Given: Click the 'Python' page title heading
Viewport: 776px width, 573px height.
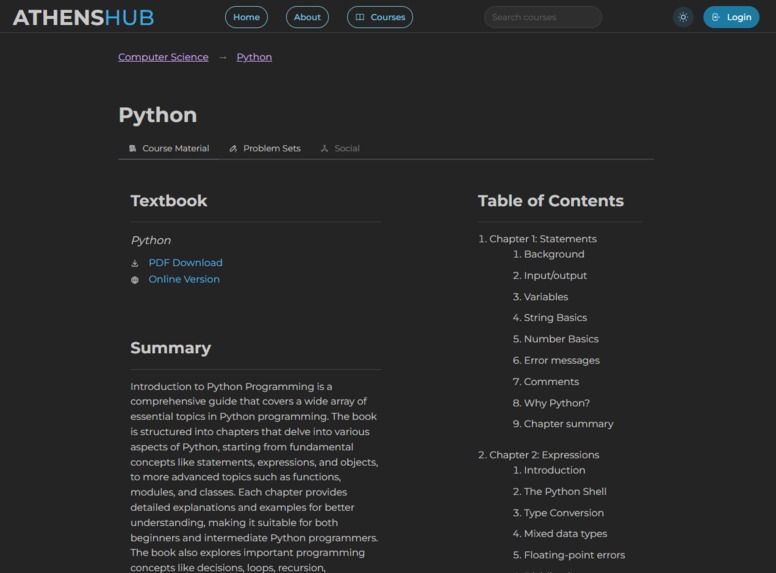Looking at the screenshot, I should coord(158,115).
